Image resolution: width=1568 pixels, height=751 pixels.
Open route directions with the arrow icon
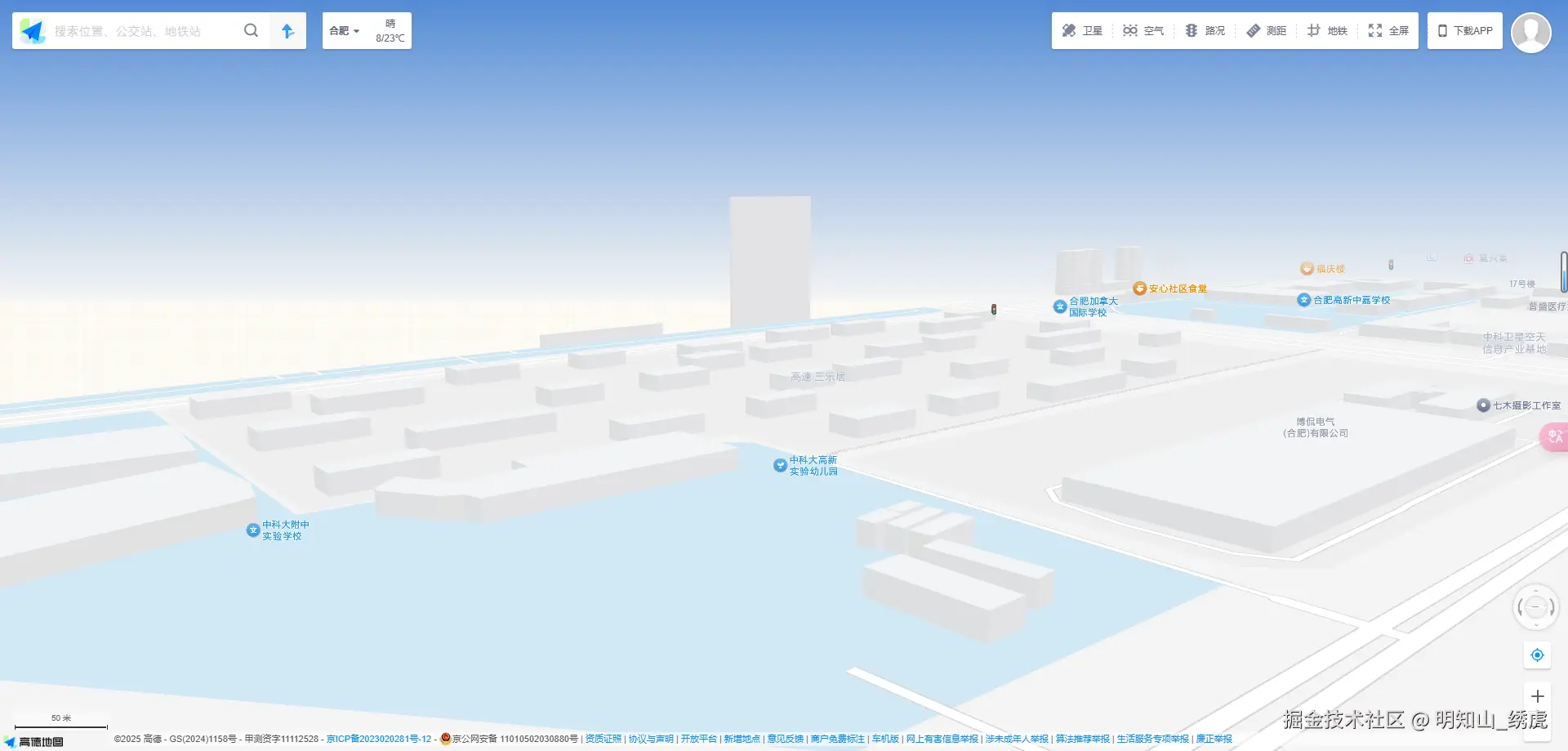coord(287,31)
